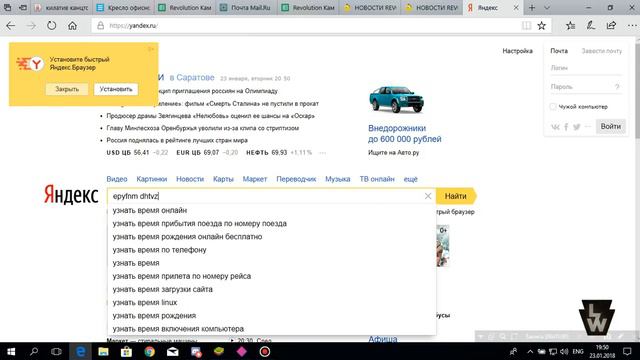Close the Яндекс tab
The image size is (640, 360).
516,7
